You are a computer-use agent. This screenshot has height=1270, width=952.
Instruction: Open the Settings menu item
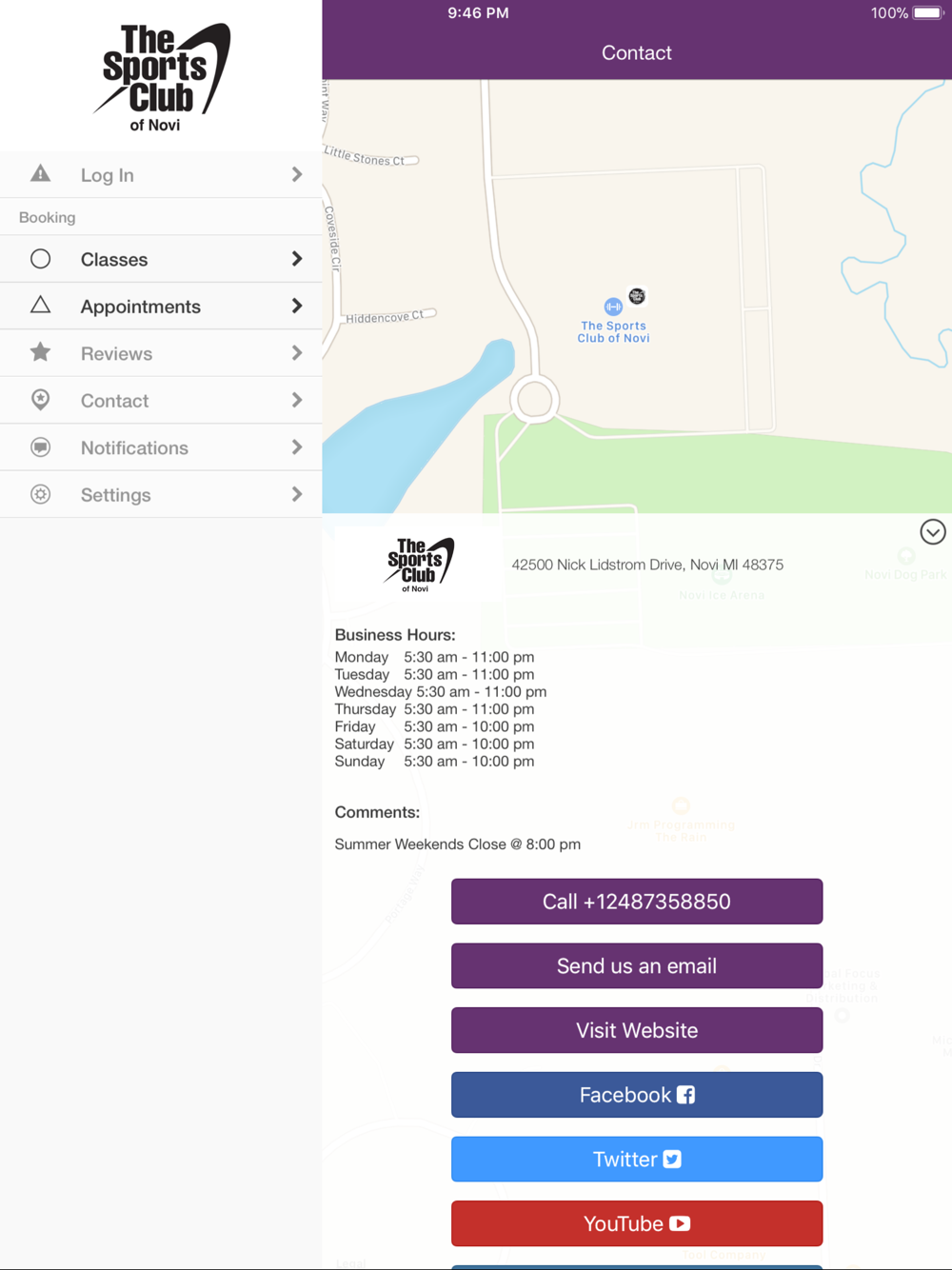[x=161, y=494]
